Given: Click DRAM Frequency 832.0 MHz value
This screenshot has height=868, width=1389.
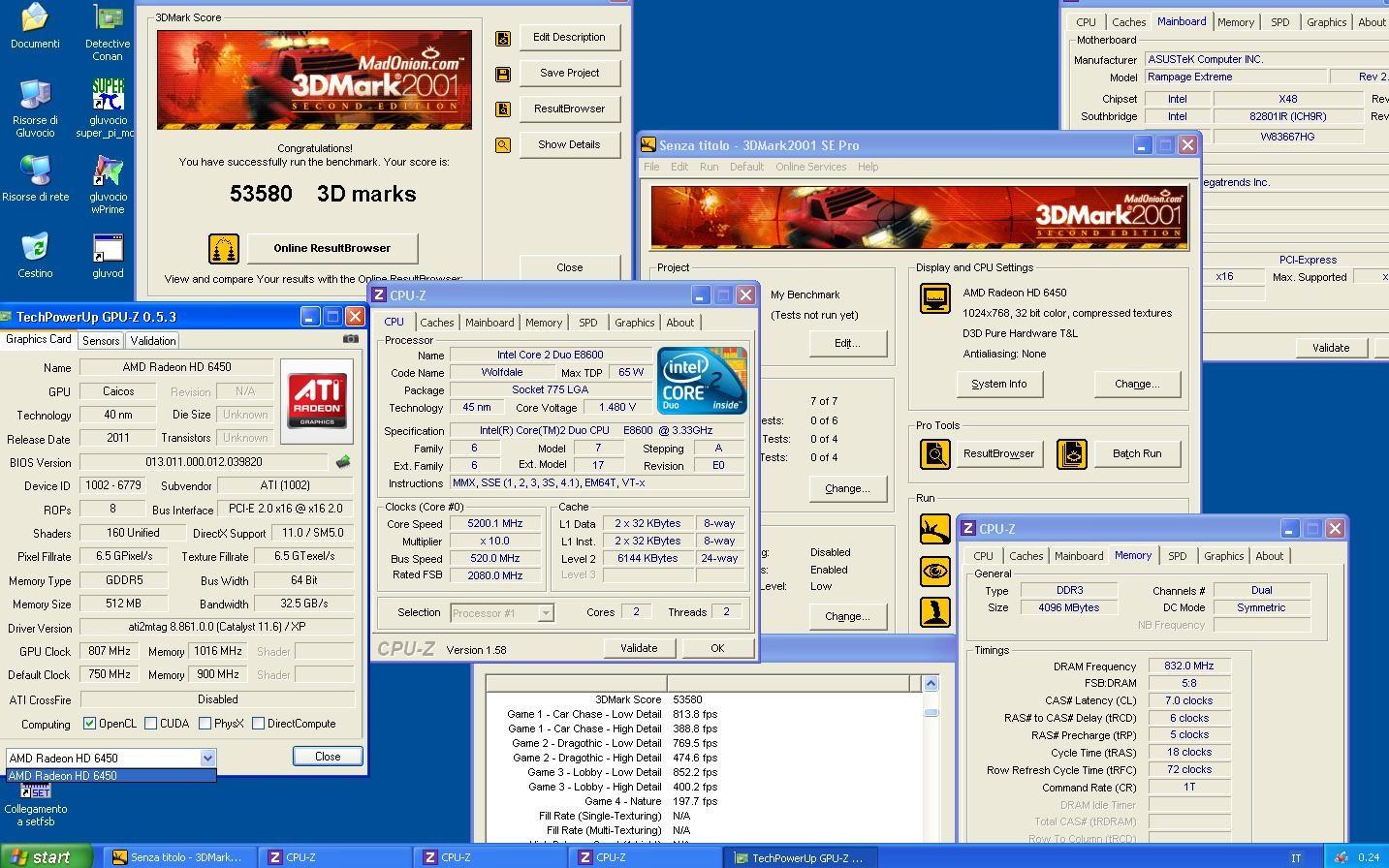Looking at the screenshot, I should [x=1189, y=666].
